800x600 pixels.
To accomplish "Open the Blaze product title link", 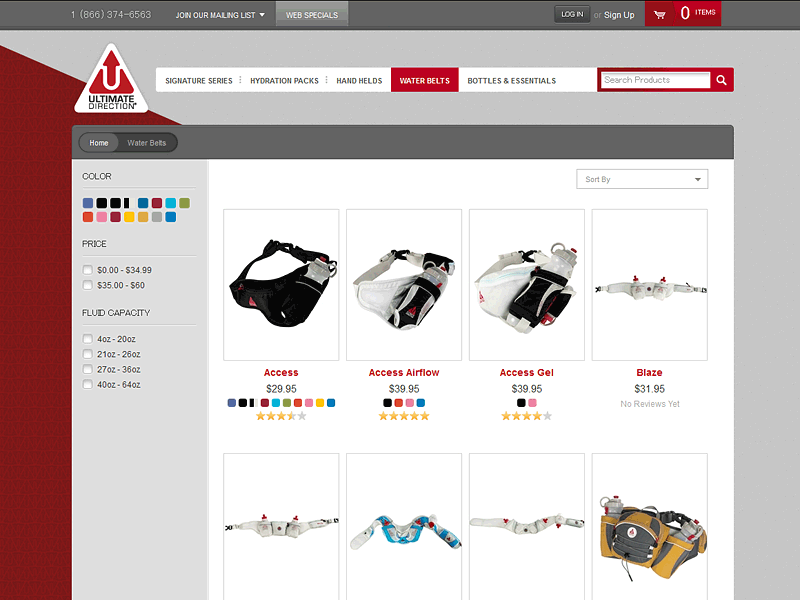I will [649, 373].
